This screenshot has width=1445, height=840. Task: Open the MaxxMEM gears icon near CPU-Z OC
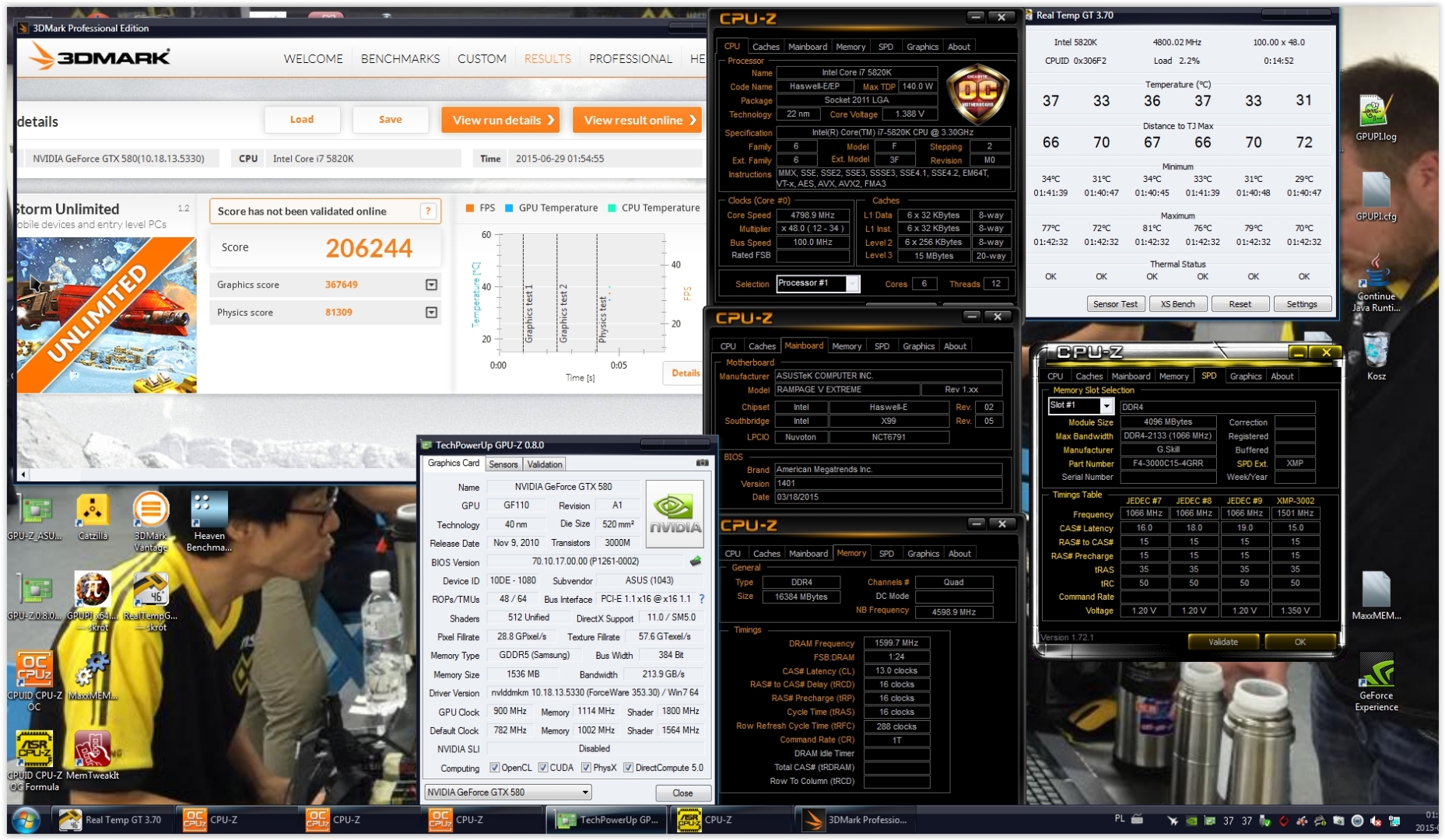[x=93, y=677]
